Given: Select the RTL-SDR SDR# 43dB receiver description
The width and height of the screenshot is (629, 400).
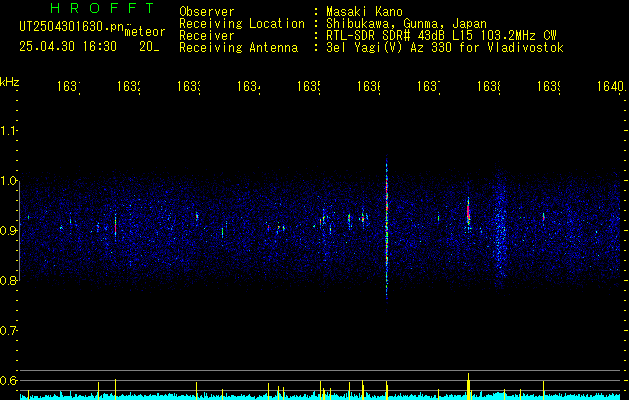Looking at the screenshot, I should click(441, 36).
